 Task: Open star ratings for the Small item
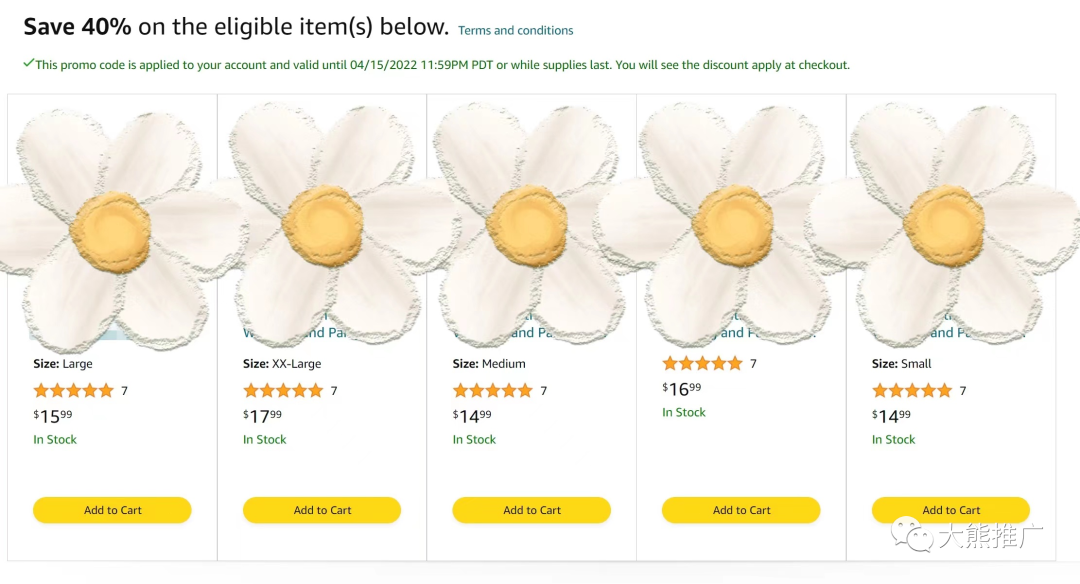(x=912, y=391)
